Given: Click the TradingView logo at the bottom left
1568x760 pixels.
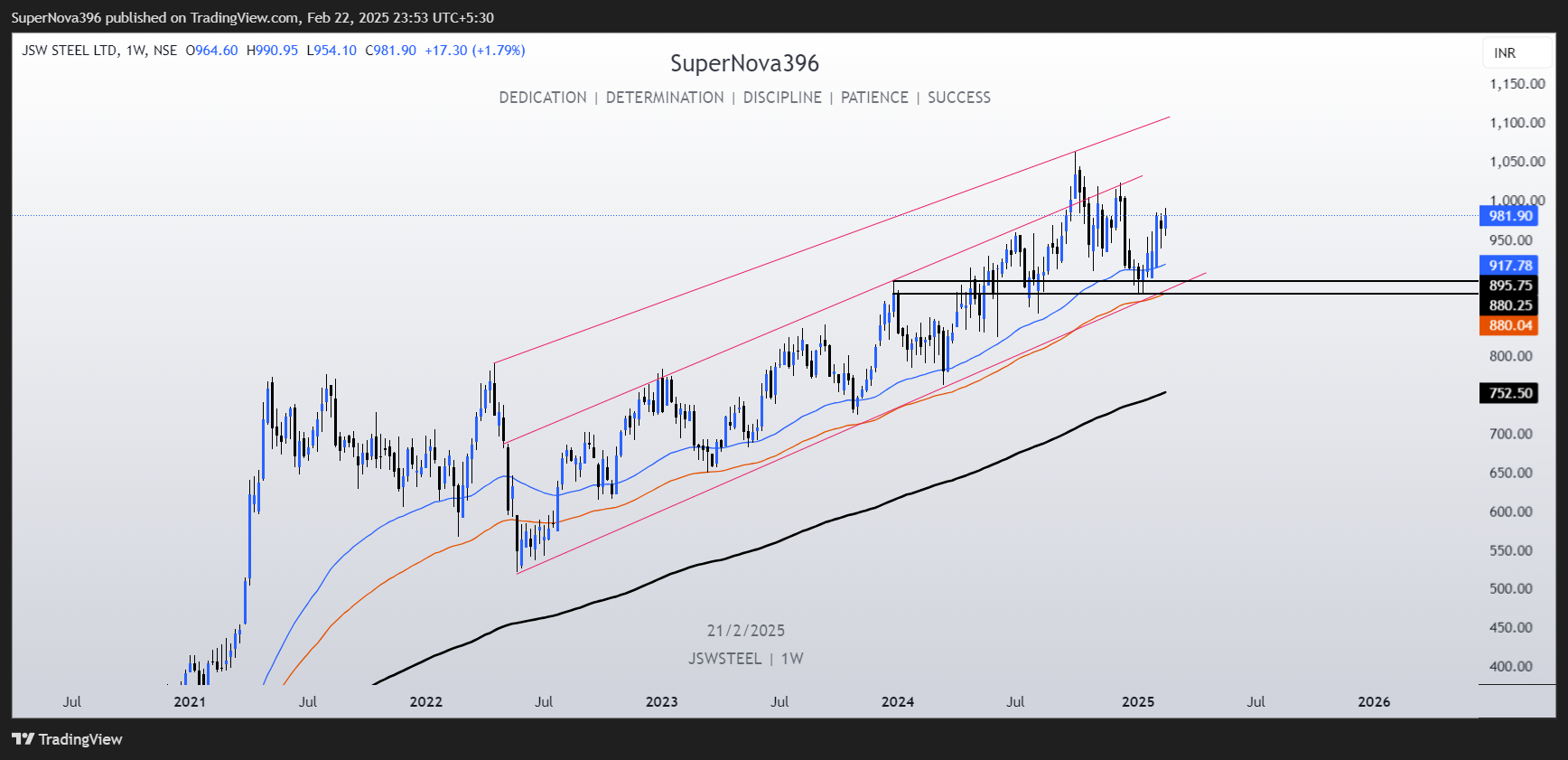Looking at the screenshot, I should point(67,739).
